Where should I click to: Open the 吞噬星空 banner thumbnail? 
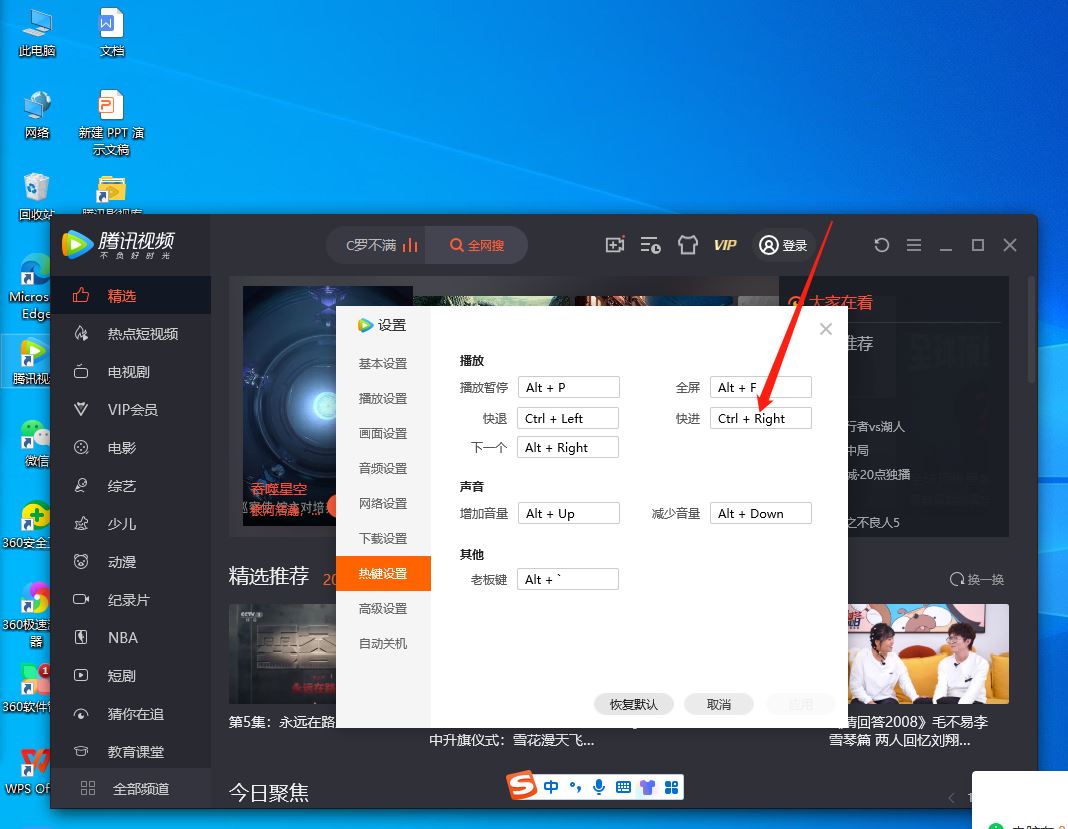(290, 405)
